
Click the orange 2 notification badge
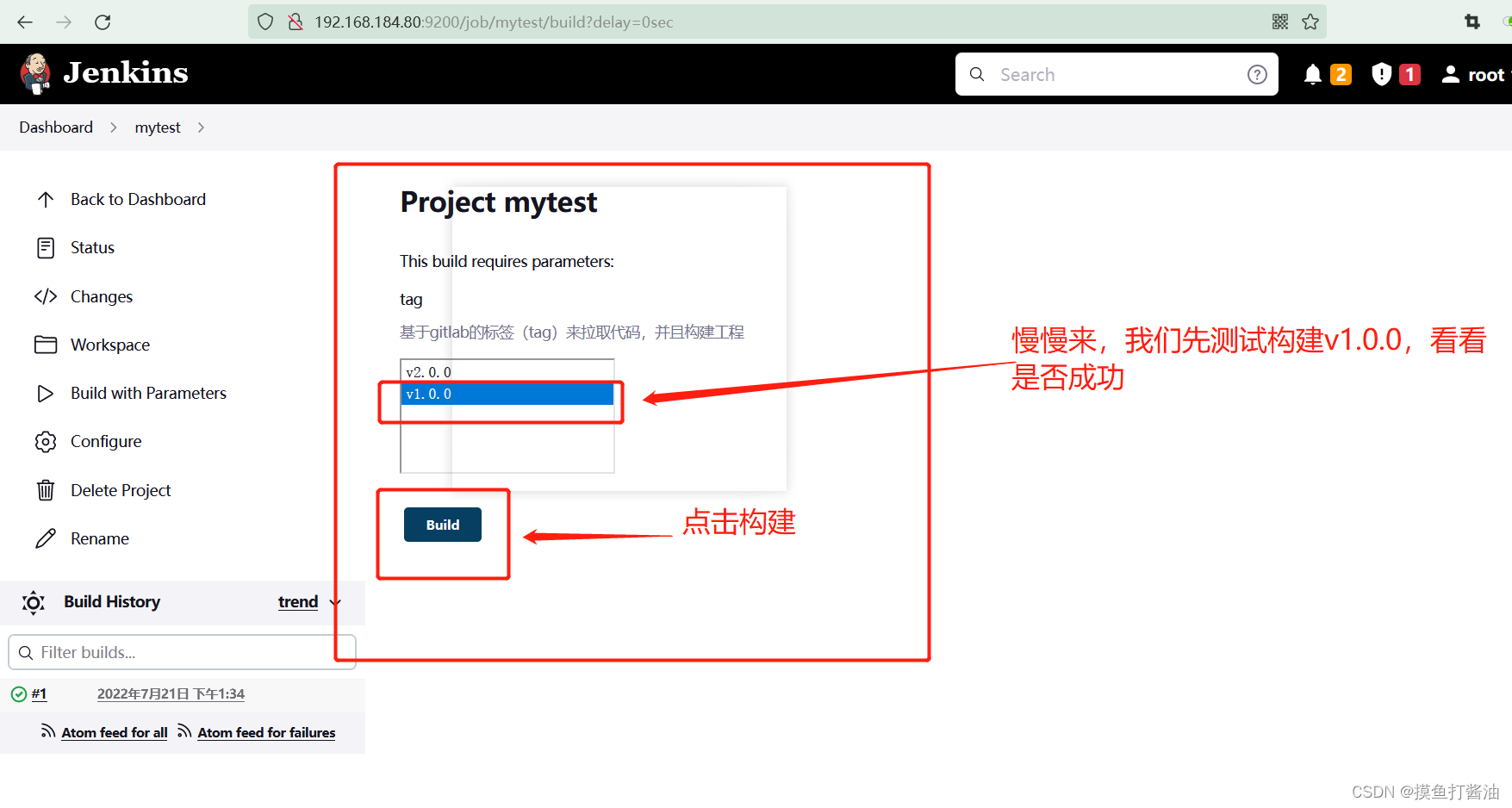1341,75
